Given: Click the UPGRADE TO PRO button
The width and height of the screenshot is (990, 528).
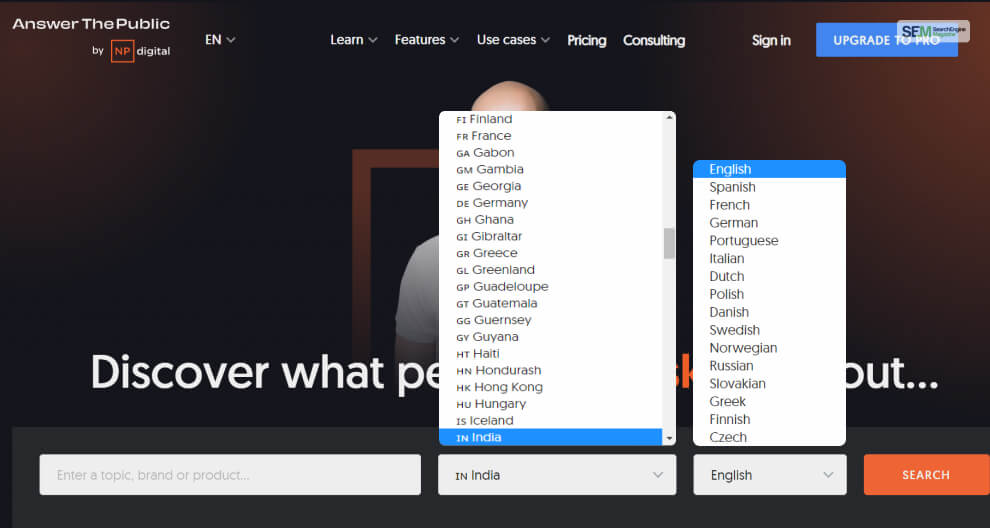Looking at the screenshot, I should (886, 40).
